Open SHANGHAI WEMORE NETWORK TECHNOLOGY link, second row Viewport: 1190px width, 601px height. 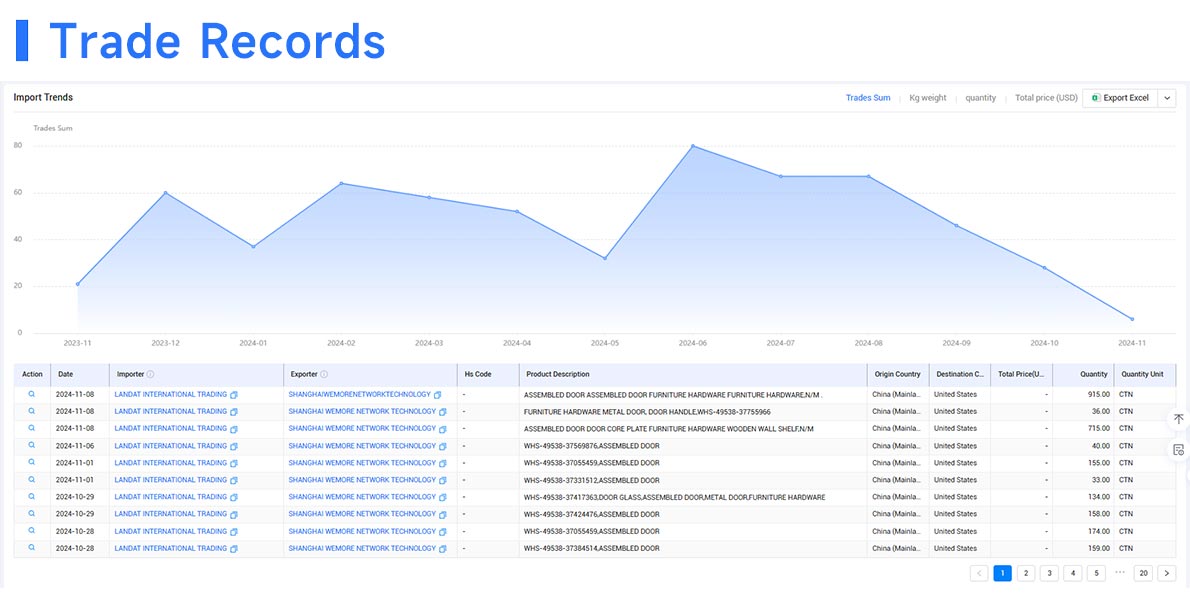coord(362,412)
